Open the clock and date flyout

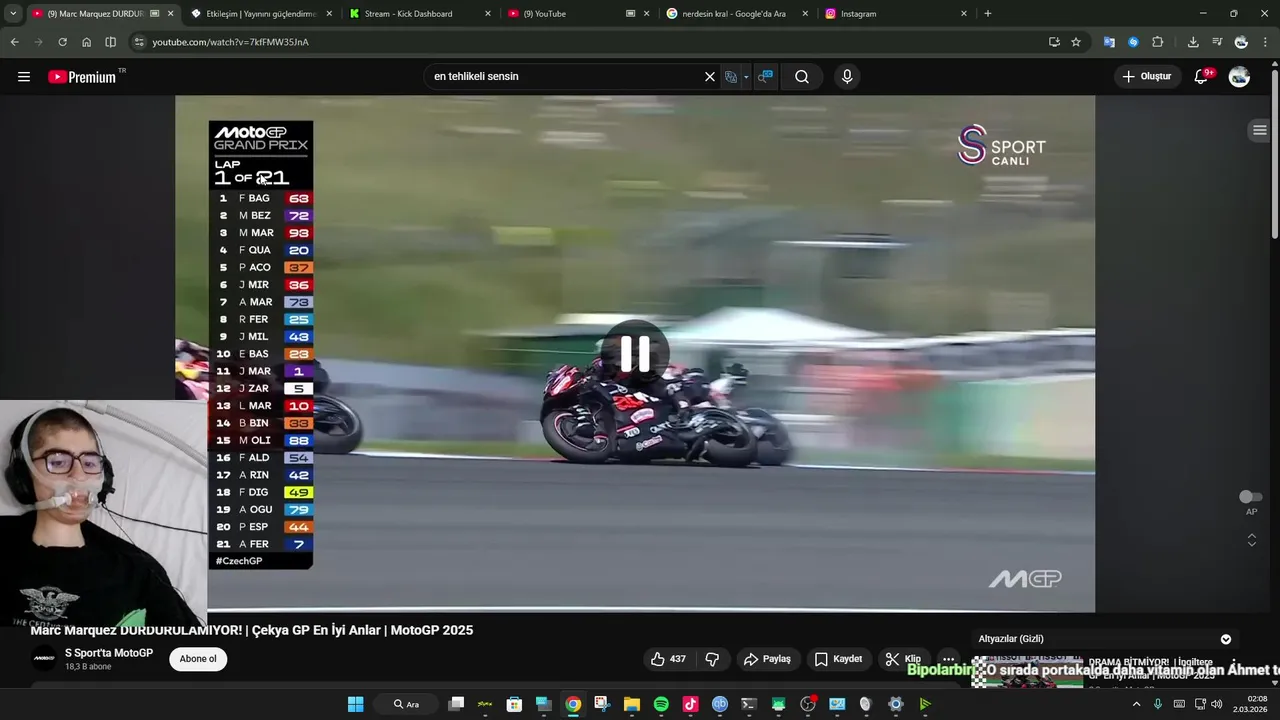tap(1250, 704)
